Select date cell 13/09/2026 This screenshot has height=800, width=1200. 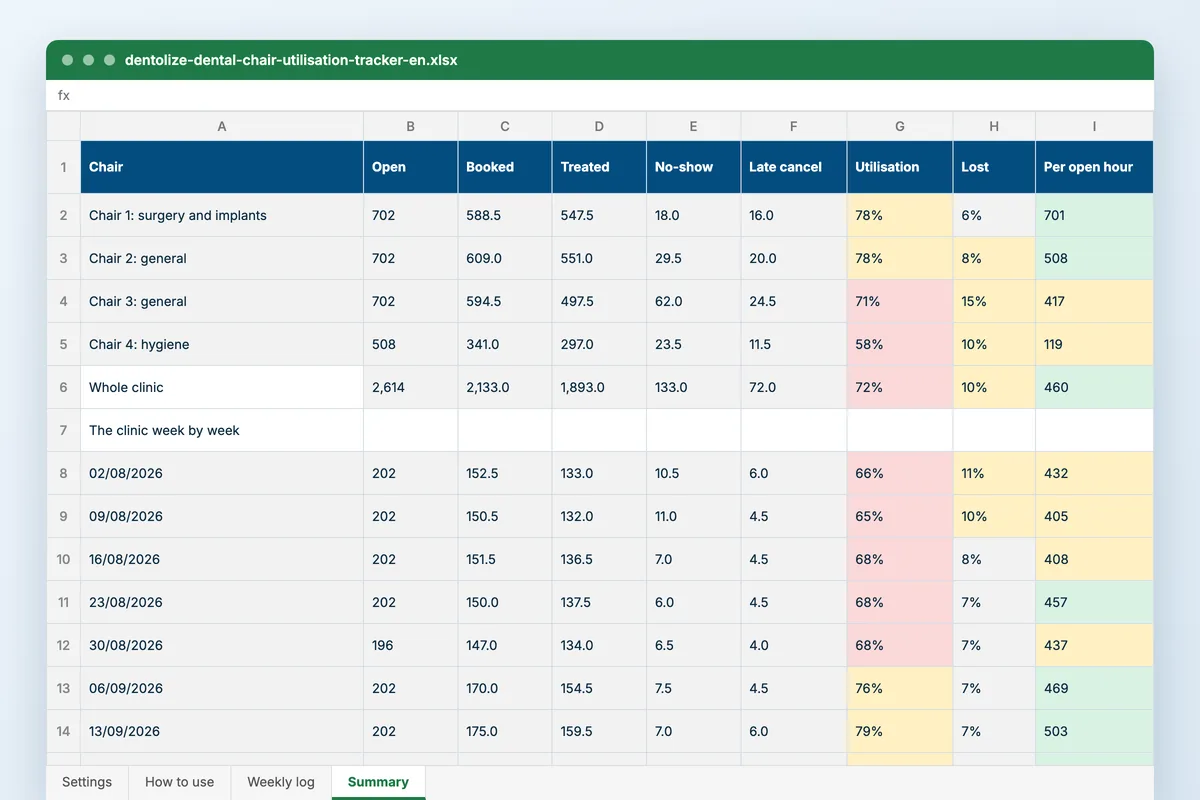pos(222,731)
